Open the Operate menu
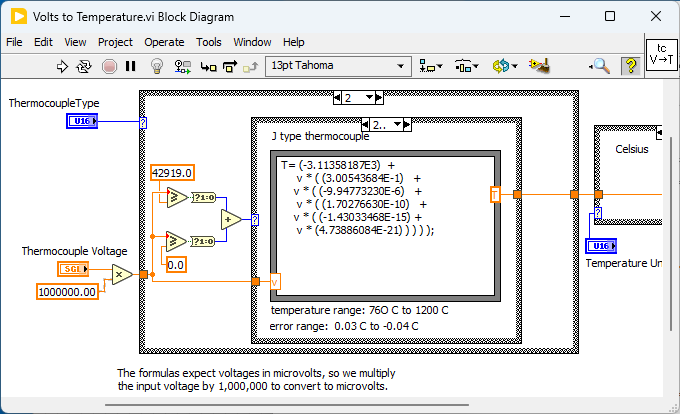This screenshot has height=414, width=680. 164,42
